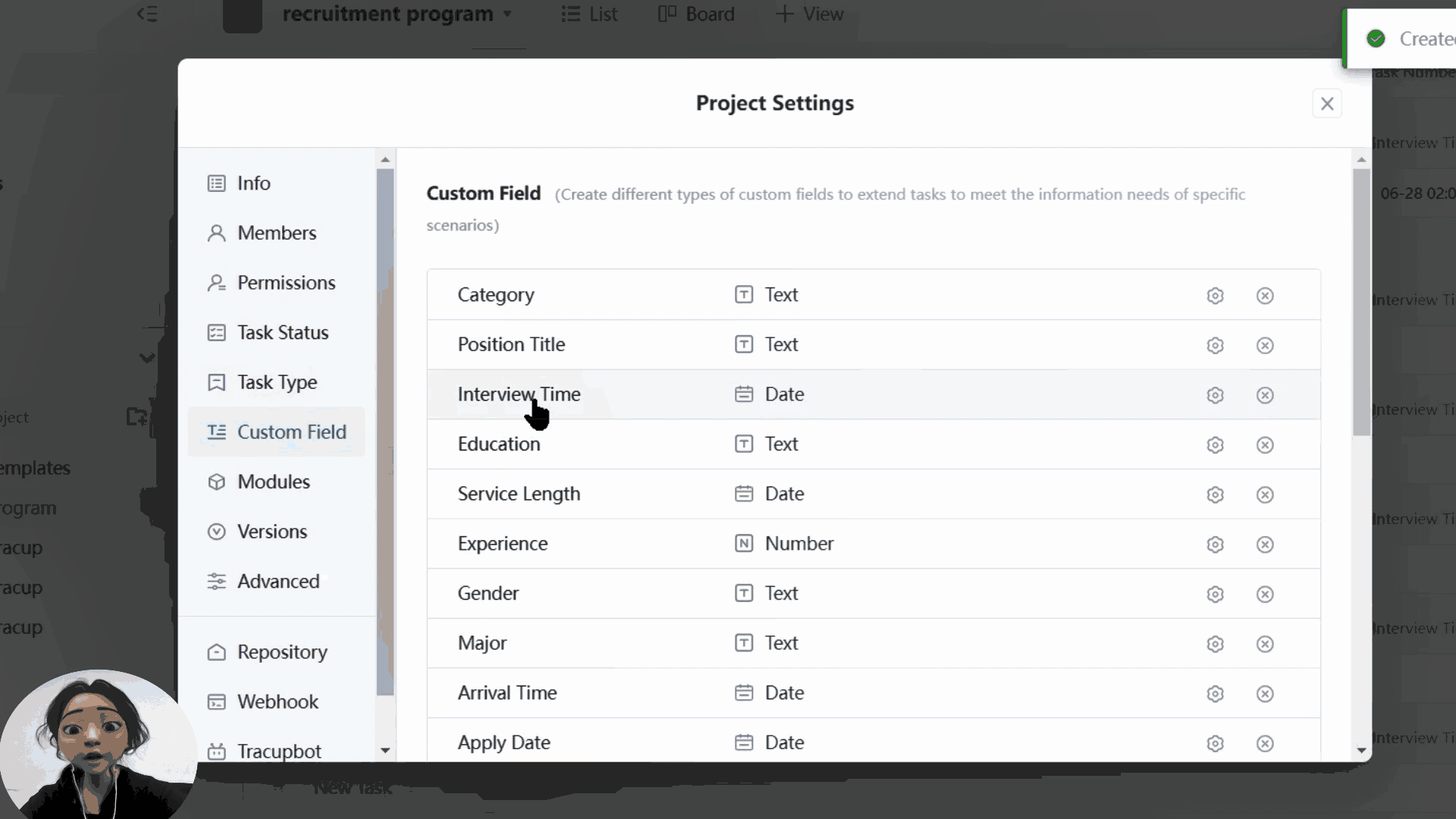Select the Modules cube icon

point(216,482)
